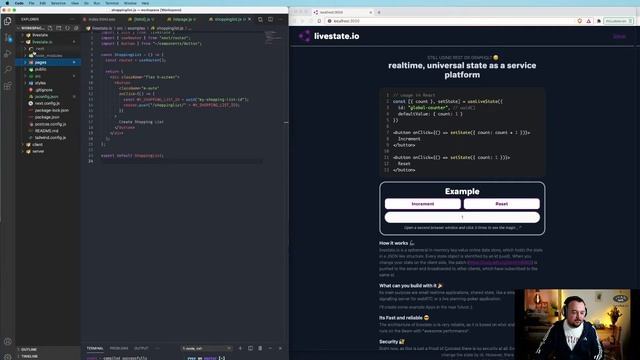Image resolution: width=640 pixels, height=360 pixels.
Task: Click the New File icon in Explorer header
Action: click(50, 28)
